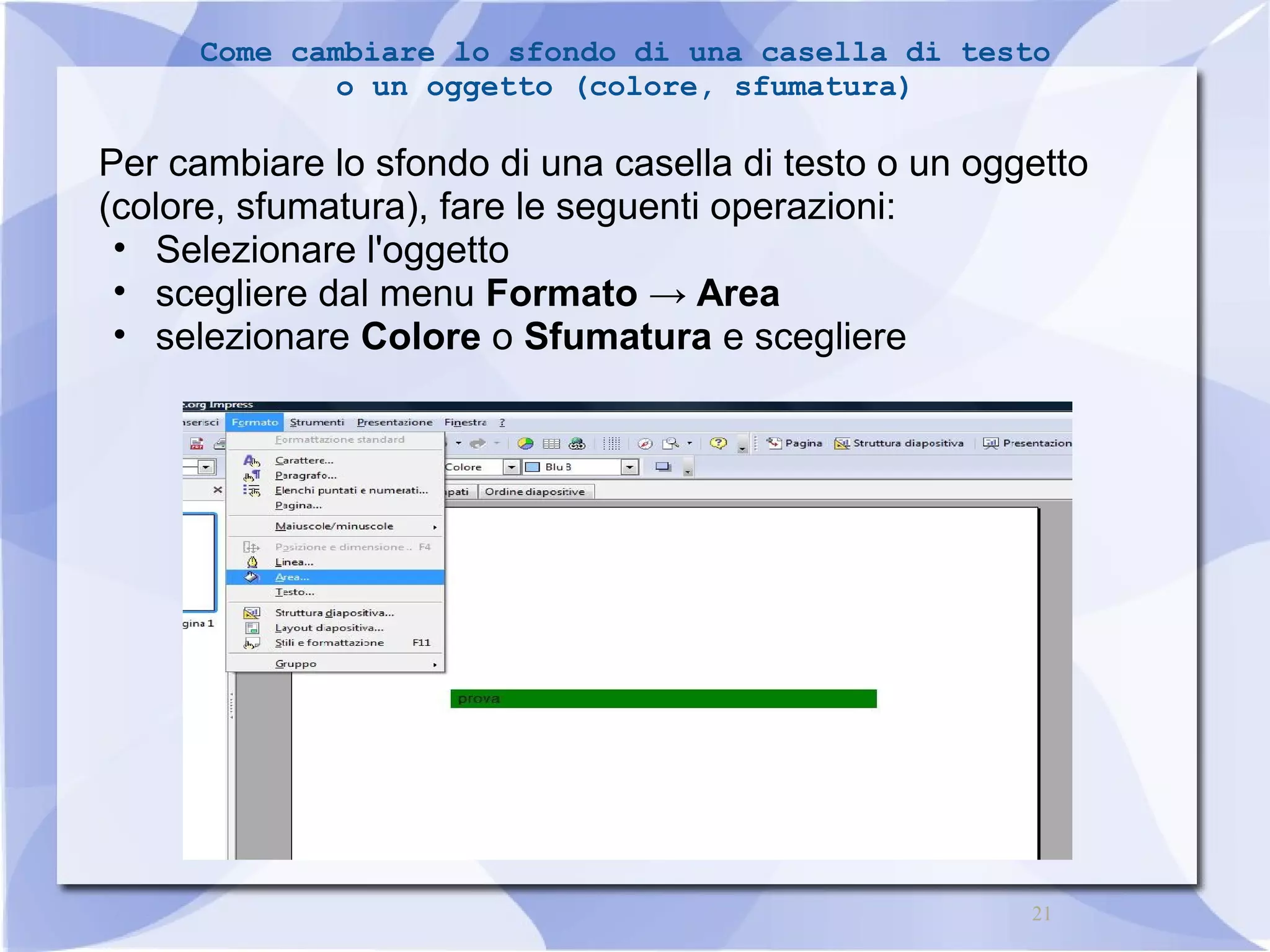Toggle the display grid icon
The height and width of the screenshot is (952, 1270).
[611, 443]
